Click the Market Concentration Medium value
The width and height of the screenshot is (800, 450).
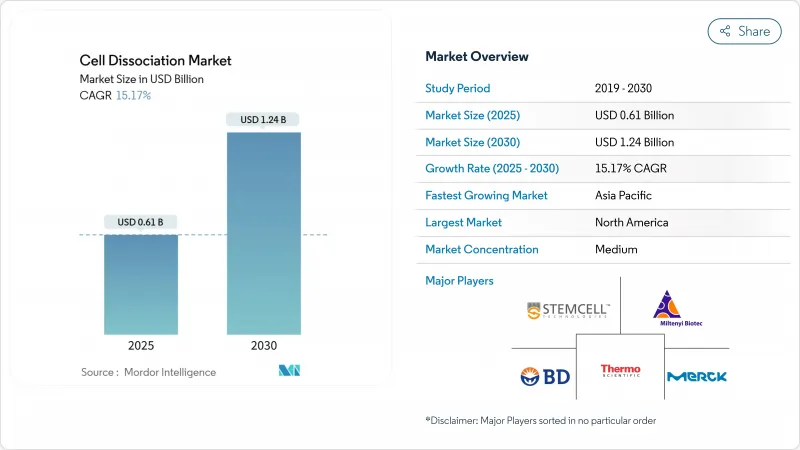click(x=616, y=249)
